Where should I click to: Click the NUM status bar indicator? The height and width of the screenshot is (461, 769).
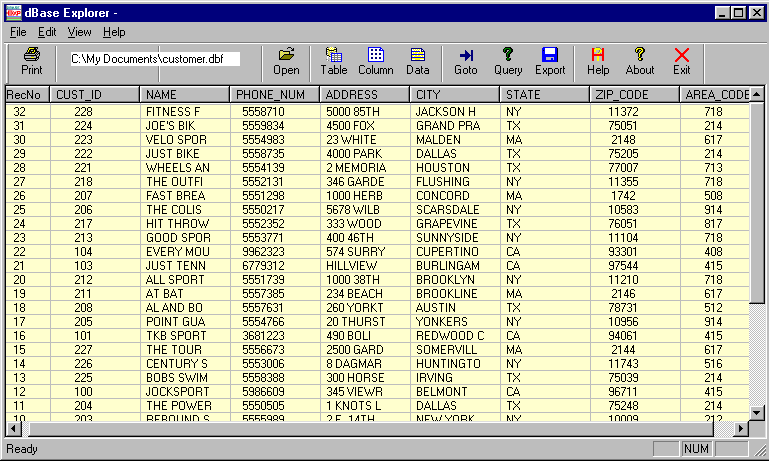point(696,449)
